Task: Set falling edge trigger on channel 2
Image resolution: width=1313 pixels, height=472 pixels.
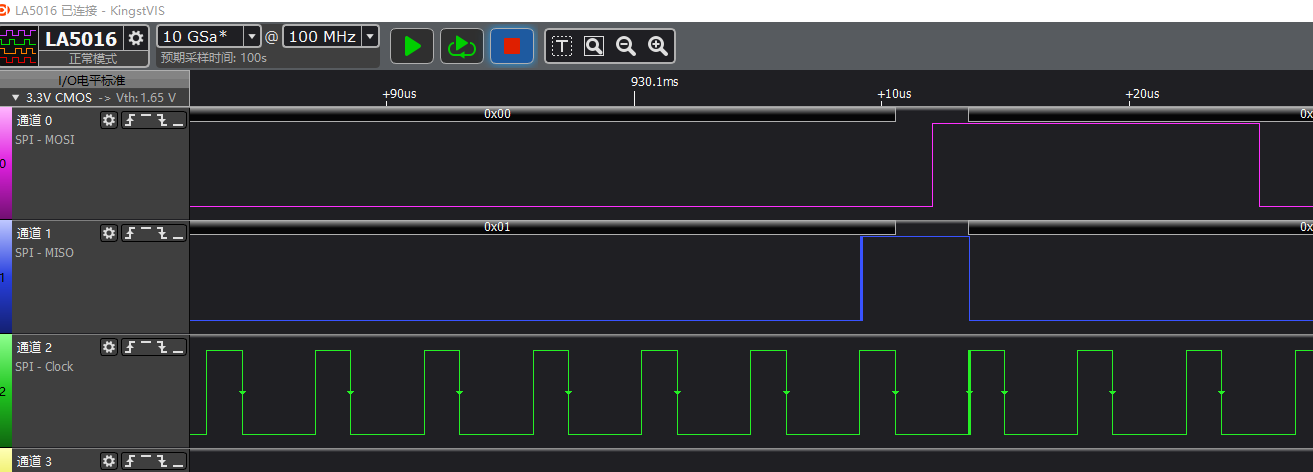Action: [x=162, y=347]
